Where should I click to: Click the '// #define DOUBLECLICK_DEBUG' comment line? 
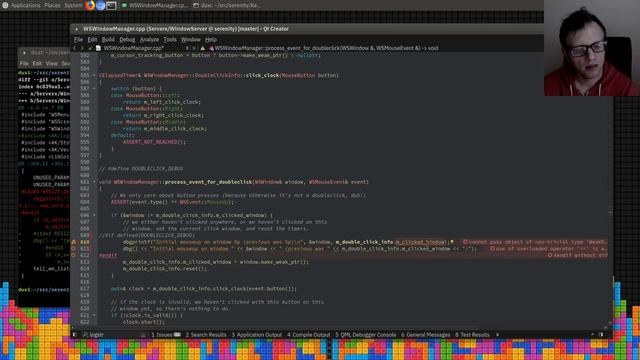(141, 169)
